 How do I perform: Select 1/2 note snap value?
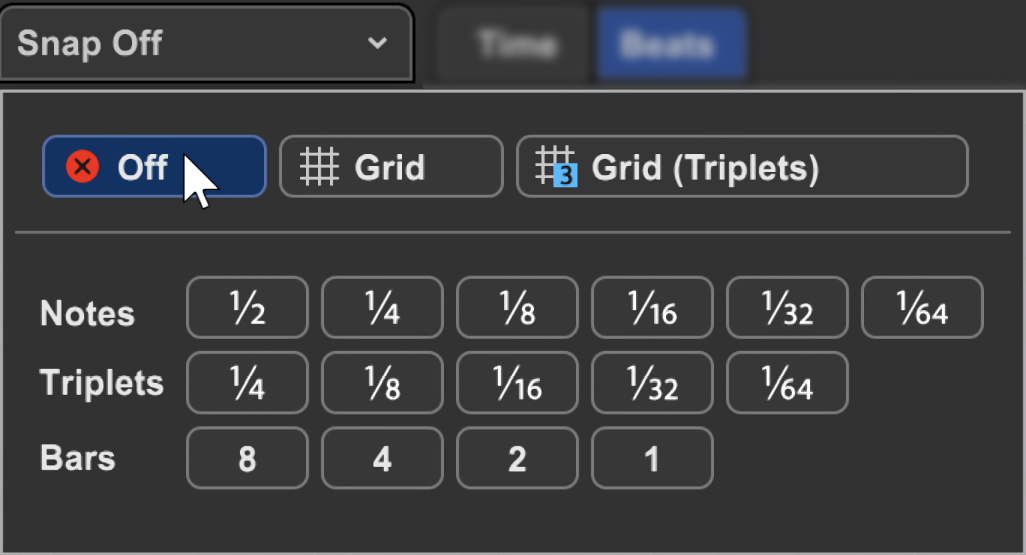point(247,308)
